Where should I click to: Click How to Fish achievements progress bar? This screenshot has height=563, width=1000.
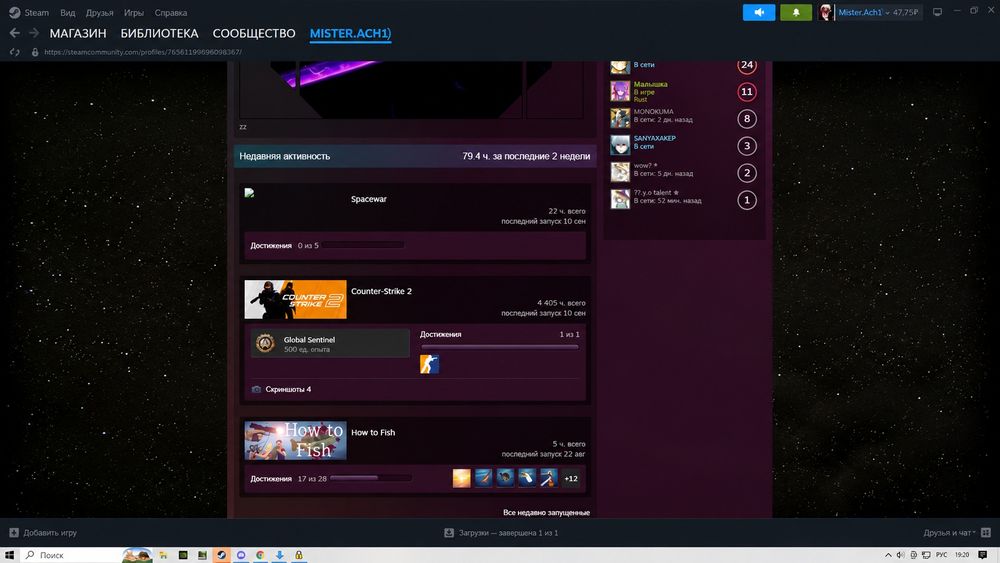point(371,478)
